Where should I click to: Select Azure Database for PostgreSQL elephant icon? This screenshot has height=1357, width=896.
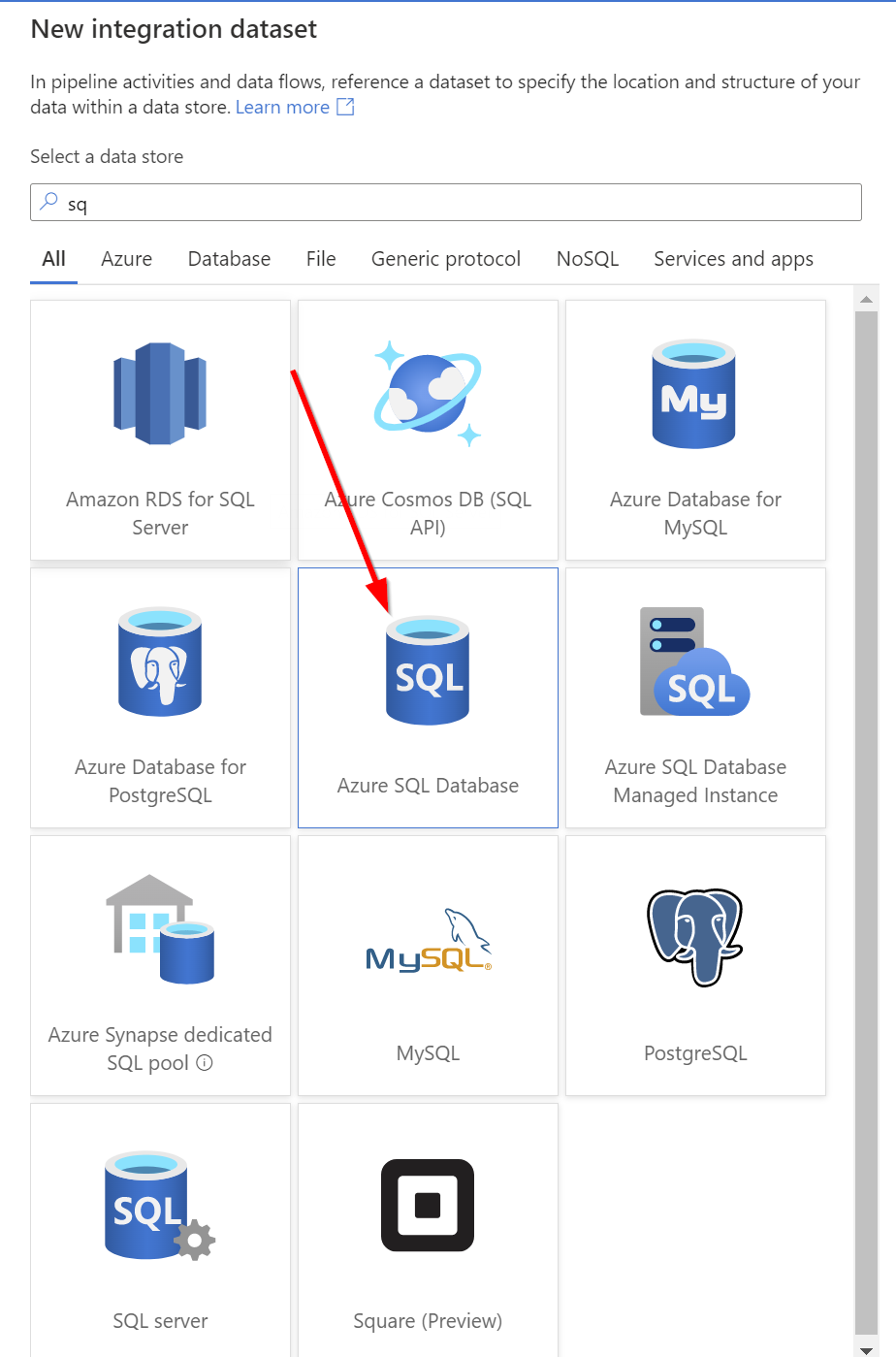click(160, 662)
